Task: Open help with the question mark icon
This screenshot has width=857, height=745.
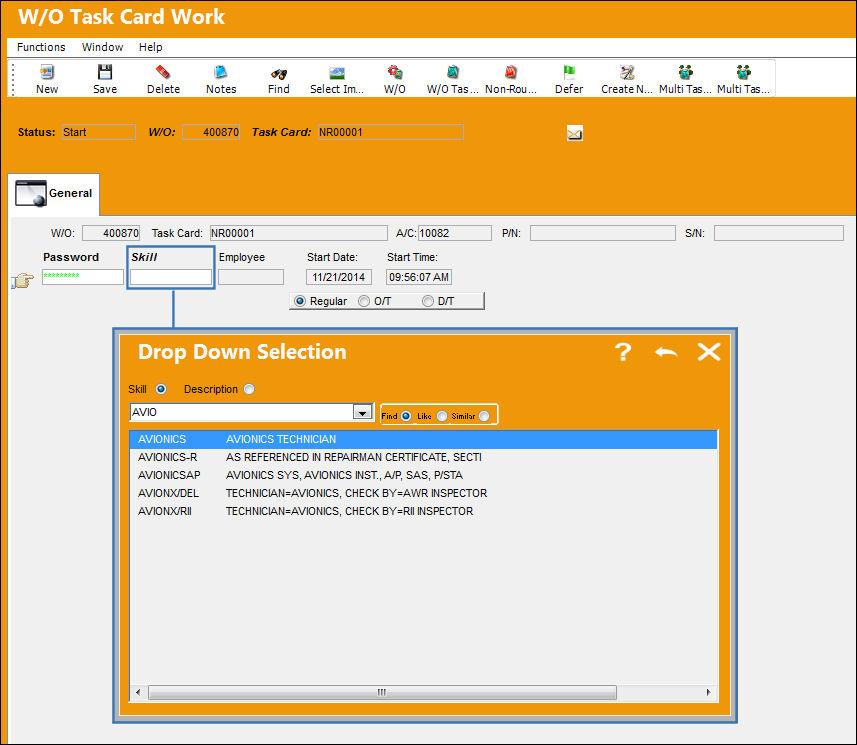Action: pyautogui.click(x=623, y=352)
